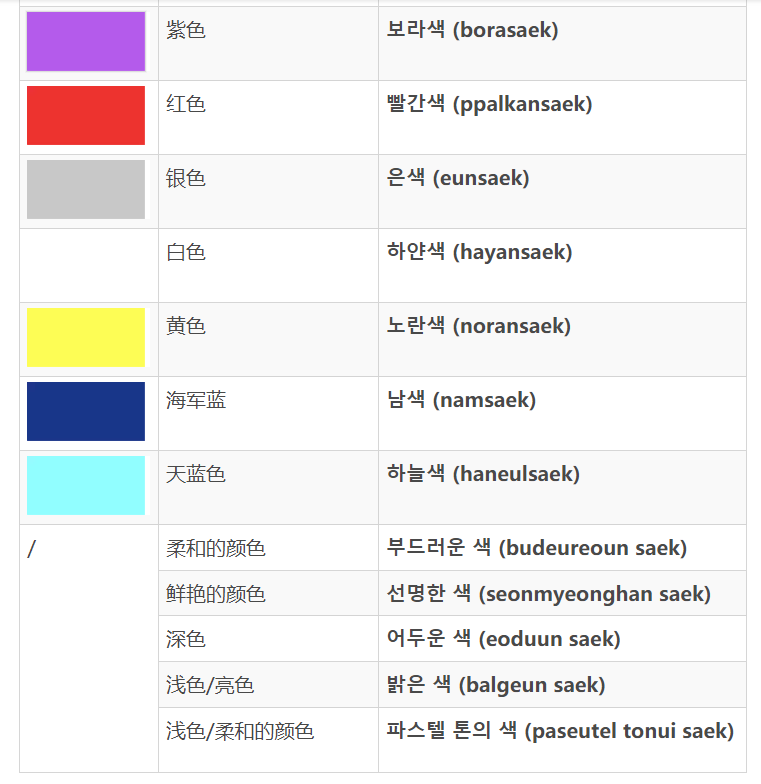Pick the yellow color swatch
Viewport: 761px width, 784px height.
(x=86, y=337)
